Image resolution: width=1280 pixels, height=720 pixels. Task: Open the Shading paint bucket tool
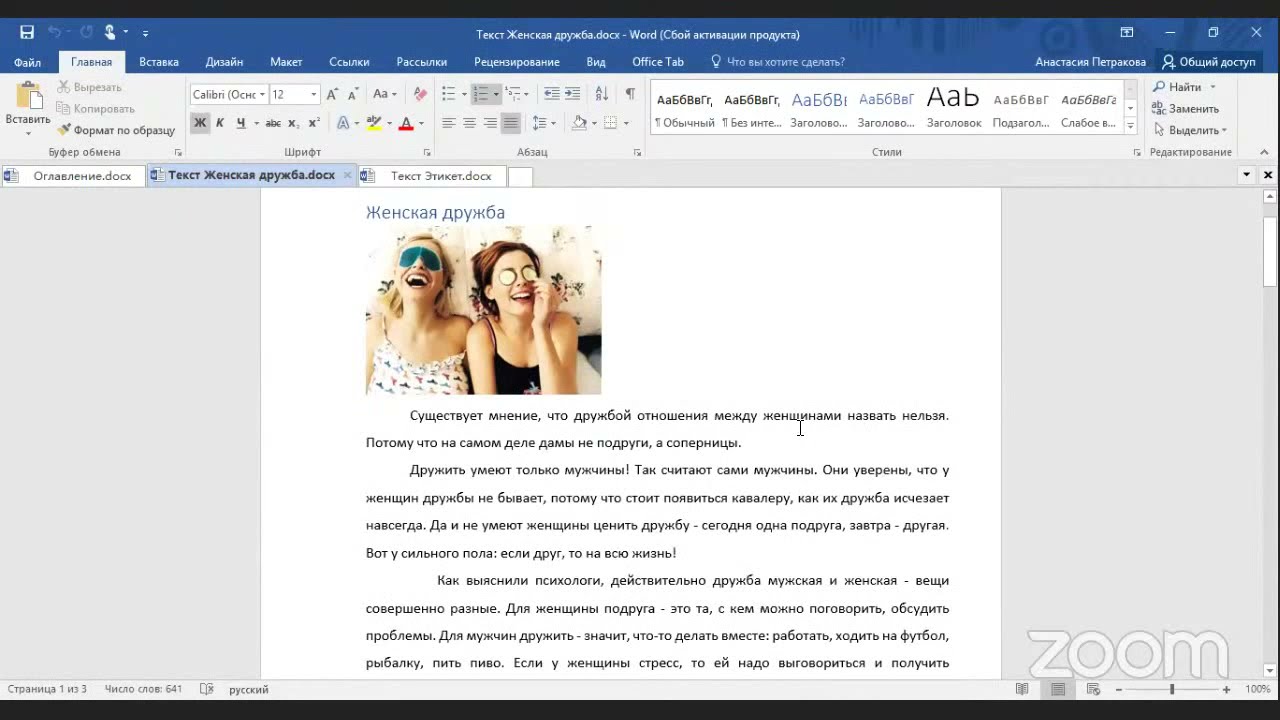click(579, 123)
